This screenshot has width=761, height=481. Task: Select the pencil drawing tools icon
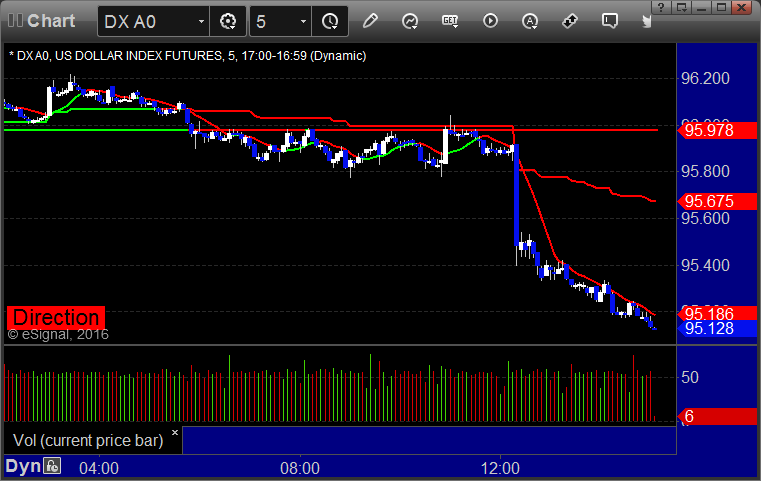(370, 21)
